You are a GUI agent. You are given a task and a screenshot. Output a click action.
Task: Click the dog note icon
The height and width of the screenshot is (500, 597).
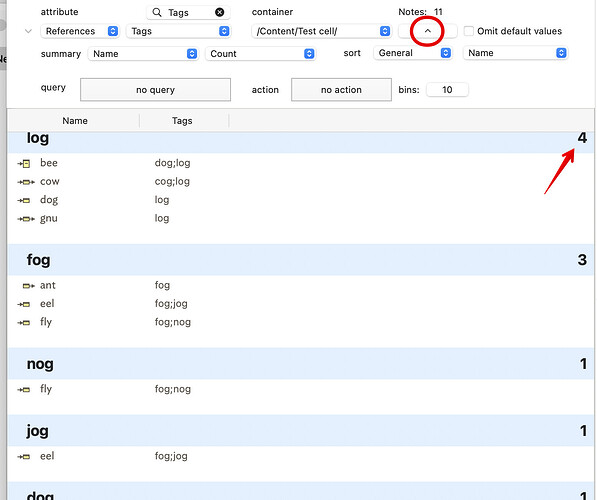[x=24, y=200]
